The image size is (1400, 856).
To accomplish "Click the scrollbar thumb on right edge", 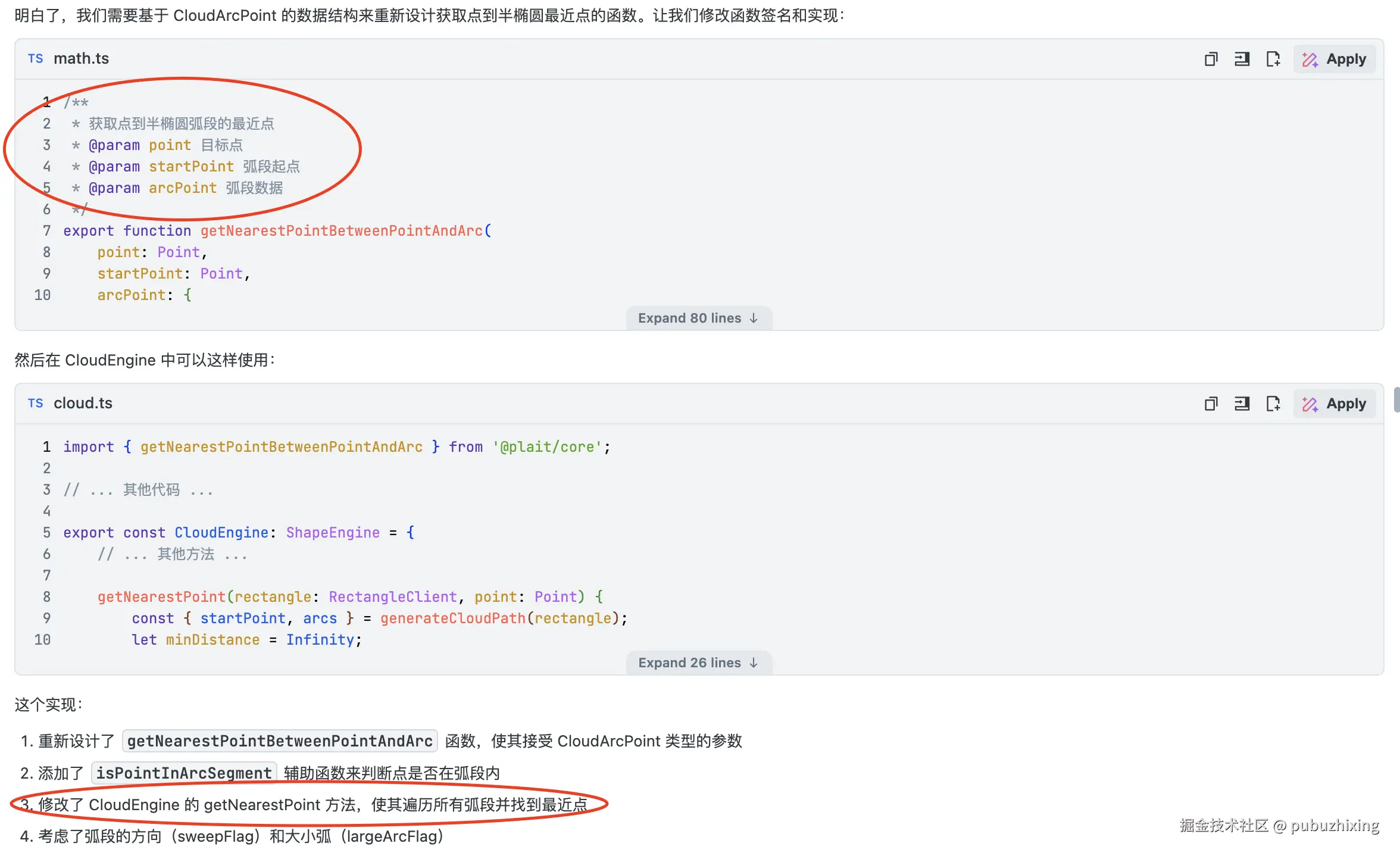I will 1396,399.
